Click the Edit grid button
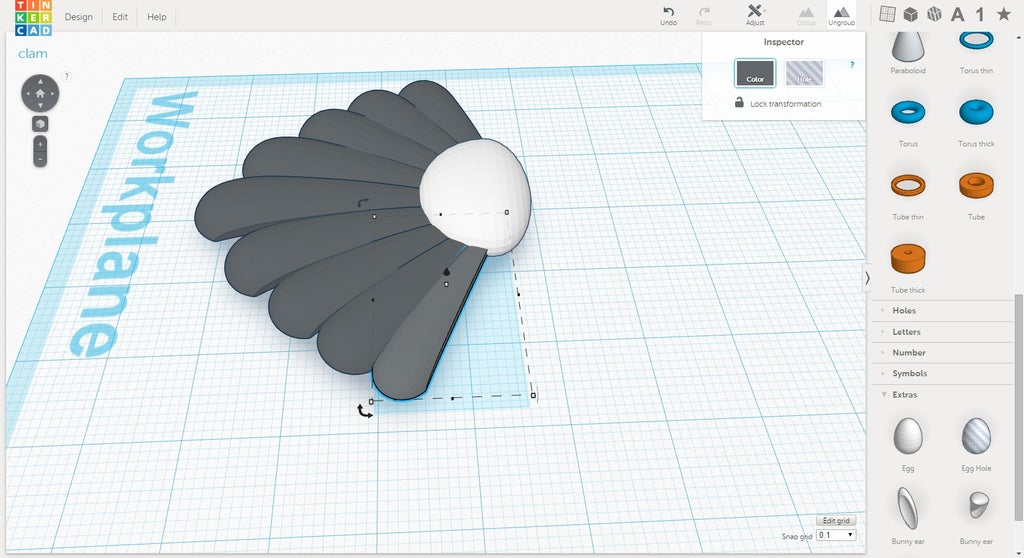Viewport: 1024px width, 558px height. click(x=836, y=521)
